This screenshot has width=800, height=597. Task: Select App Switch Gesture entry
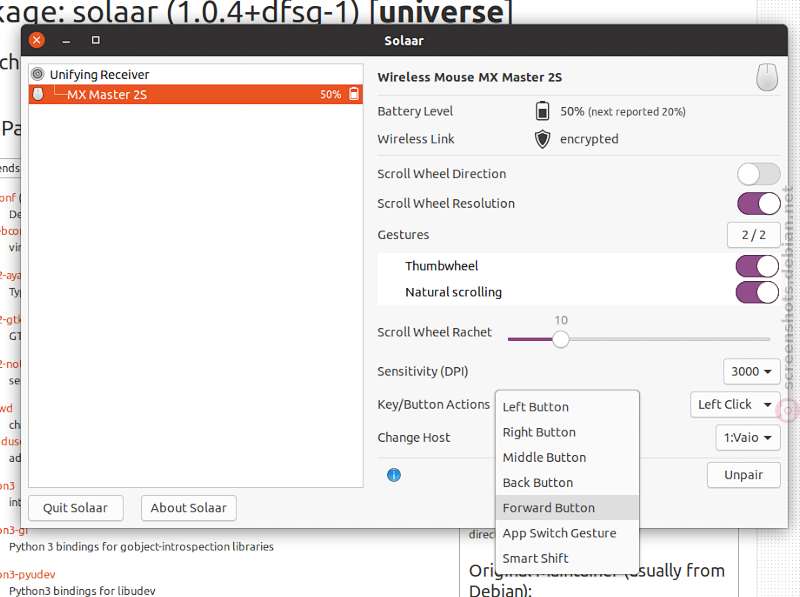567,533
